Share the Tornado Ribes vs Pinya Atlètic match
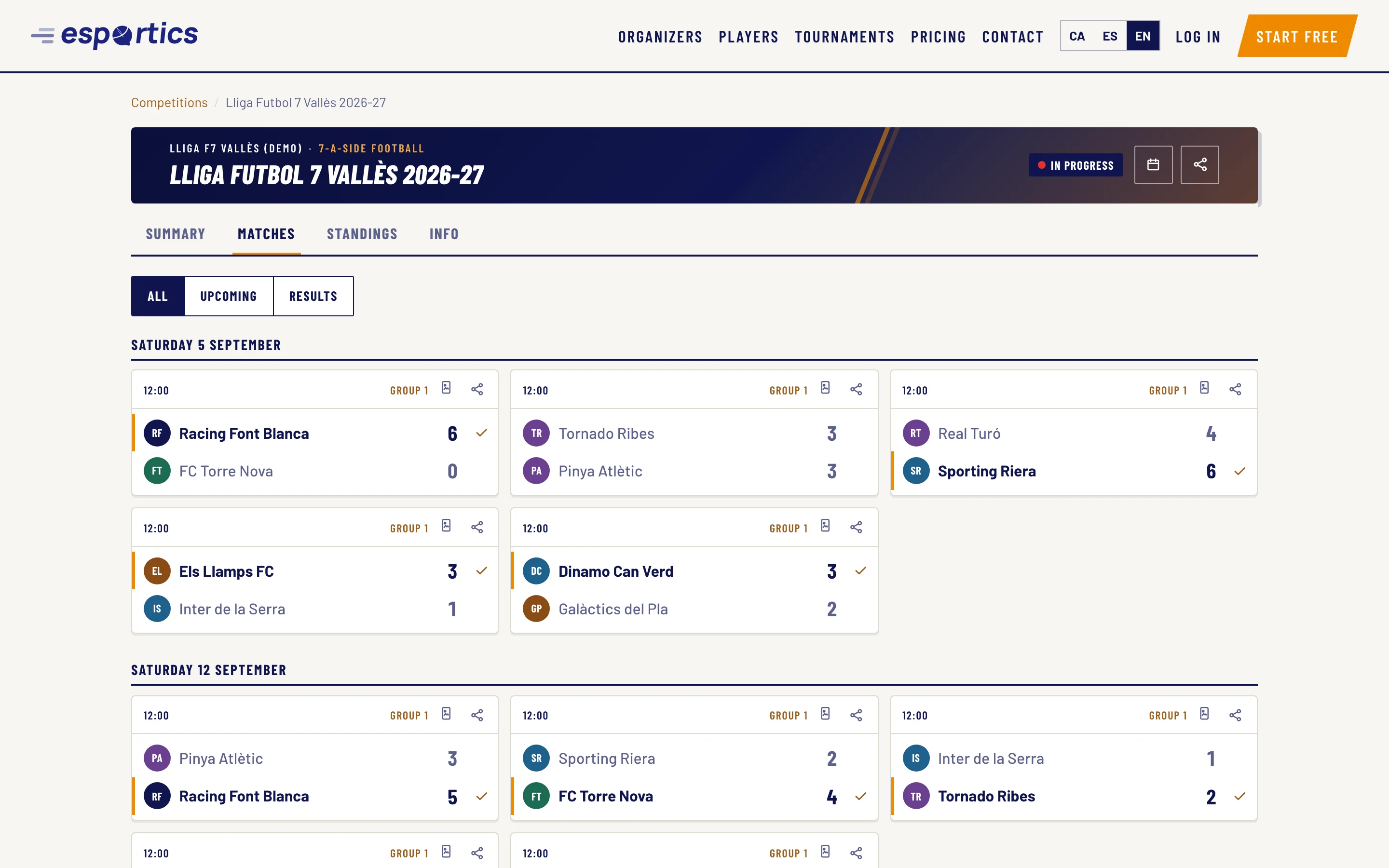This screenshot has width=1389, height=868. (857, 389)
